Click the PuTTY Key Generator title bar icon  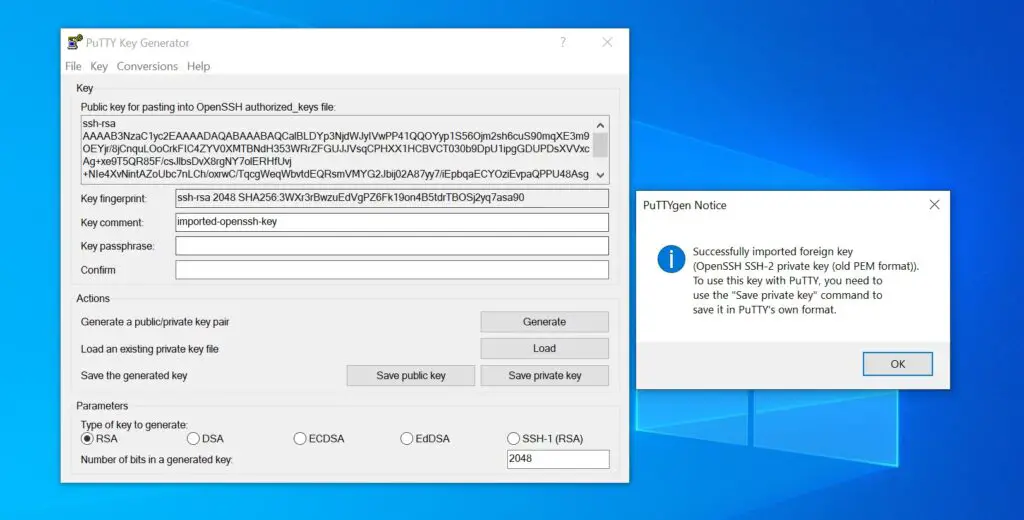coord(75,42)
